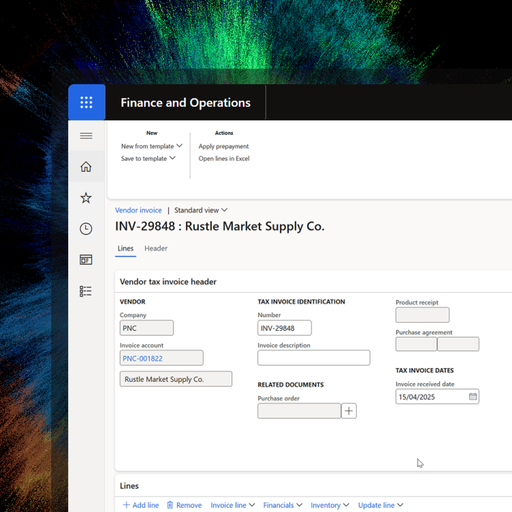Viewport: 512px width, 512px height.
Task: Click first Purchase agreement field
Action: coord(416,344)
